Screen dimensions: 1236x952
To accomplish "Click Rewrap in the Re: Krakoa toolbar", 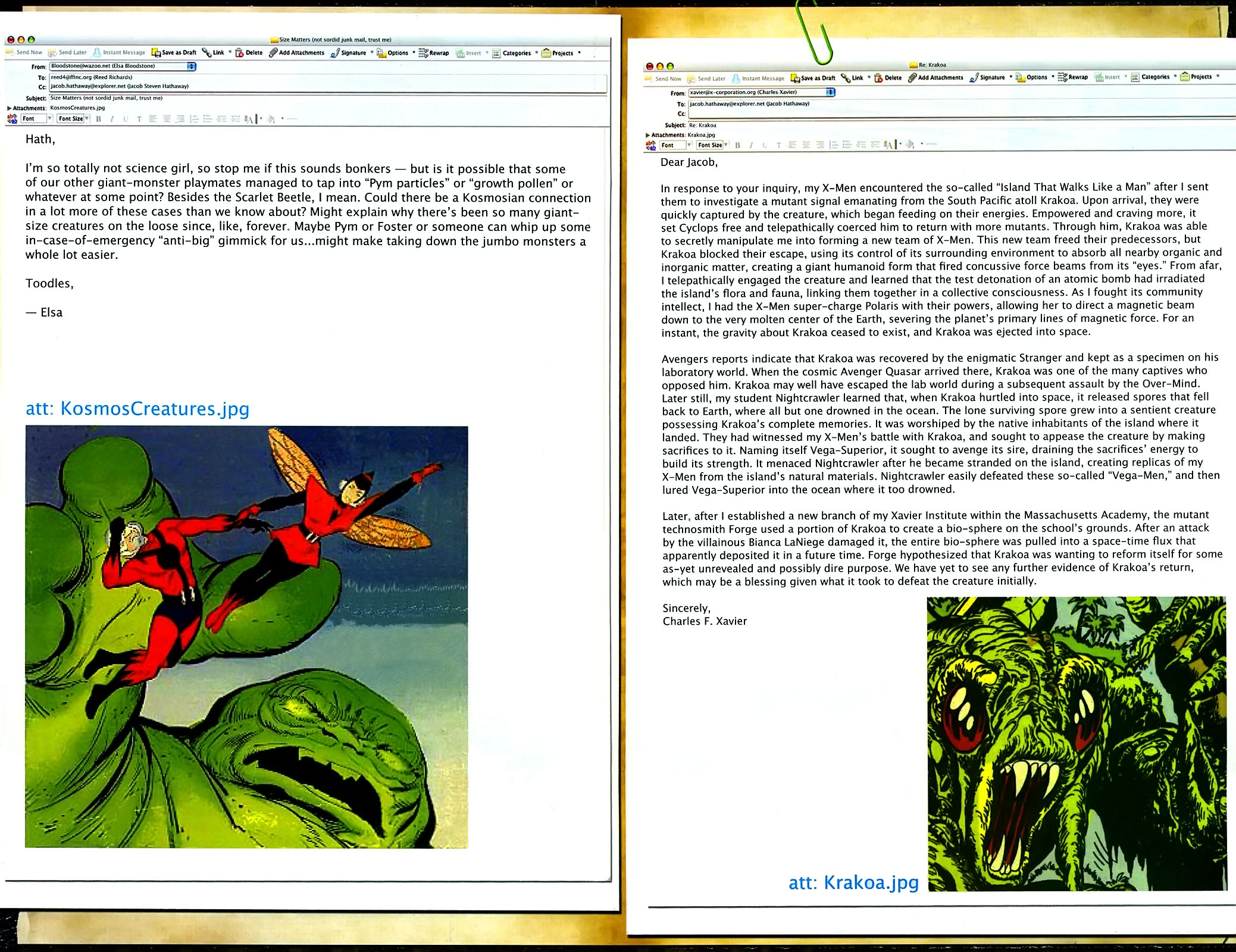I will point(1073,77).
